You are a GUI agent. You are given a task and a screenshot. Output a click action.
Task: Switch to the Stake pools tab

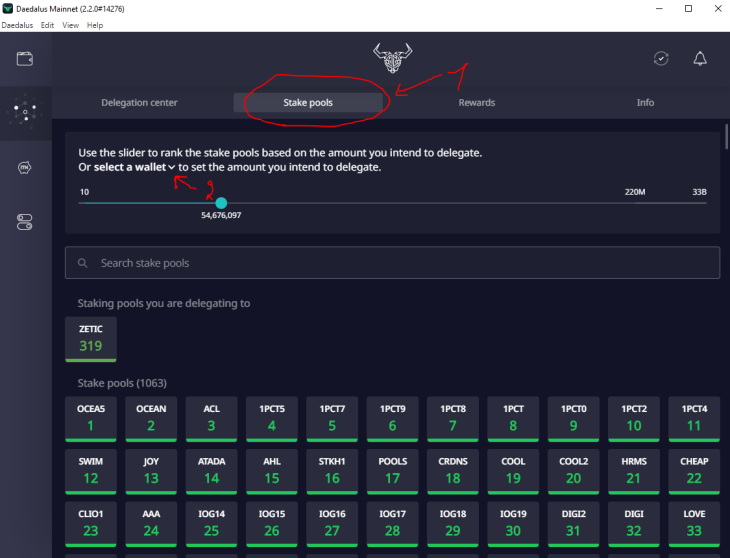pyautogui.click(x=308, y=102)
